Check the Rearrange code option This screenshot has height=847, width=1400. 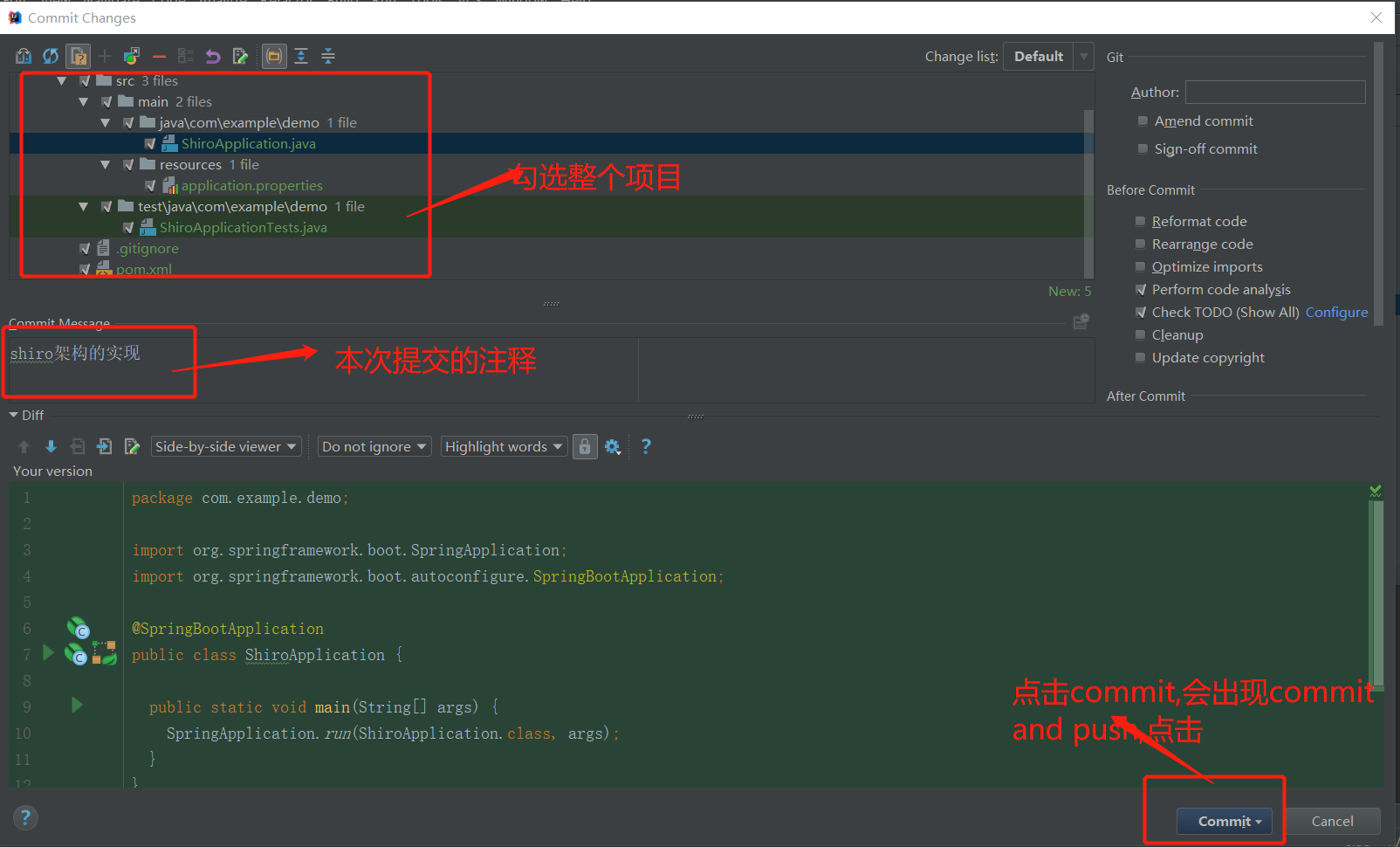[1140, 244]
